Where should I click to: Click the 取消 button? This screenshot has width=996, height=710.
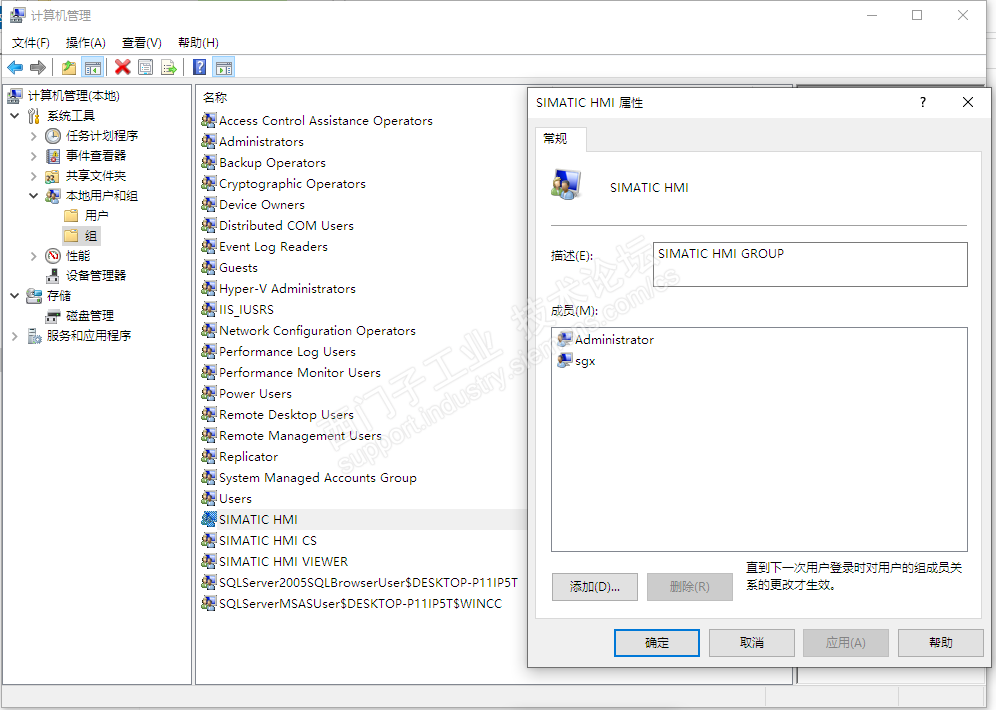(x=751, y=643)
